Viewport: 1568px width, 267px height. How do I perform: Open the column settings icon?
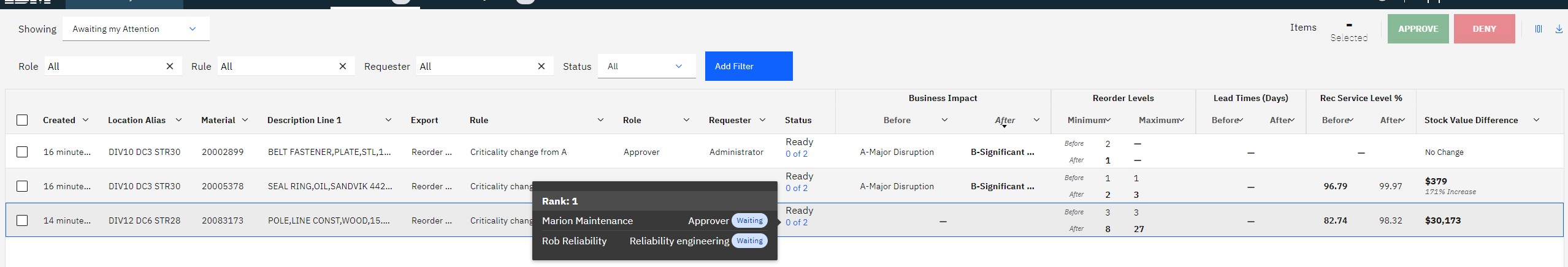[1538, 29]
